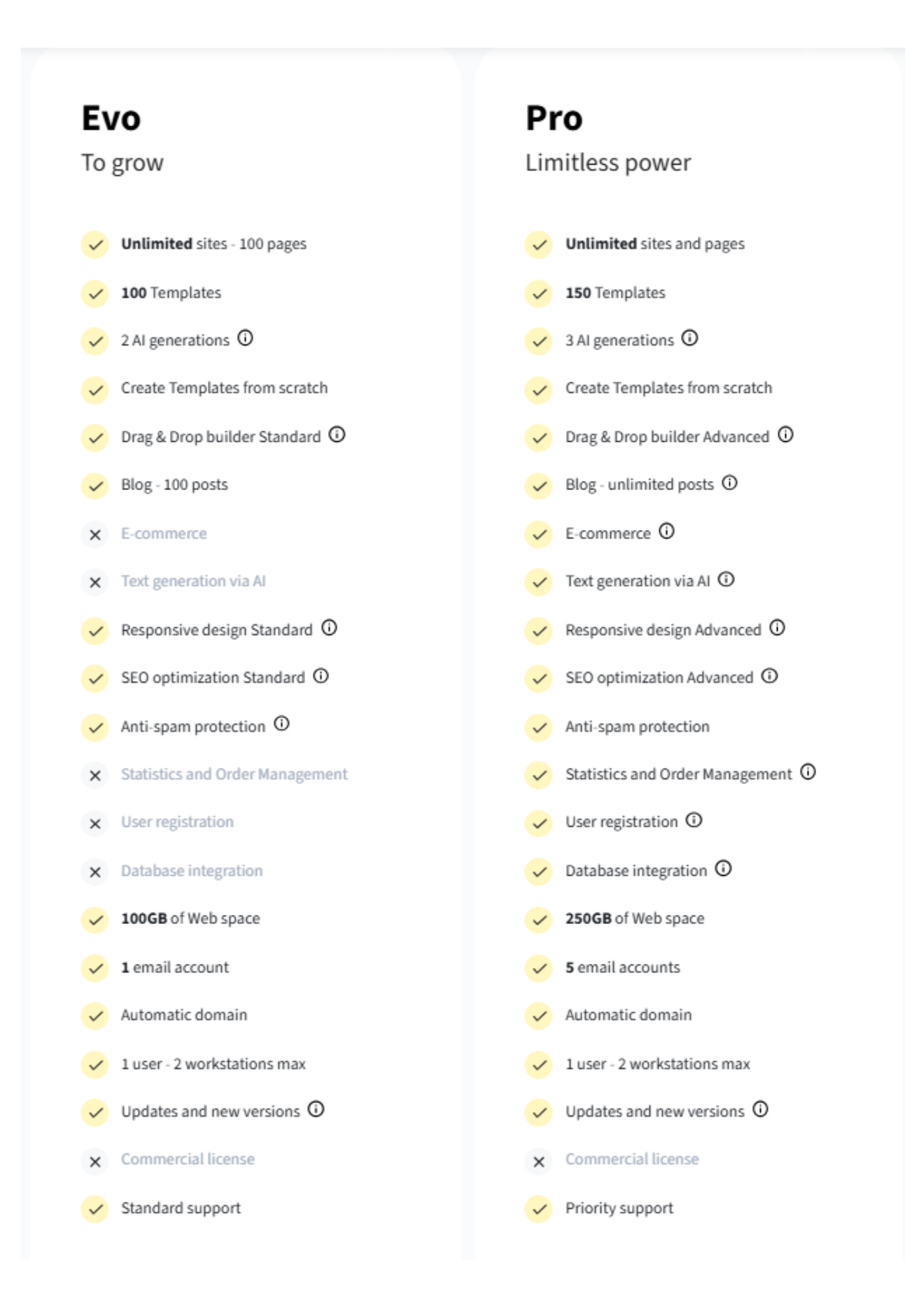The height and width of the screenshot is (1307, 924).
Task: Click the X mark beside Pro Commercial license
Action: coord(539,1162)
